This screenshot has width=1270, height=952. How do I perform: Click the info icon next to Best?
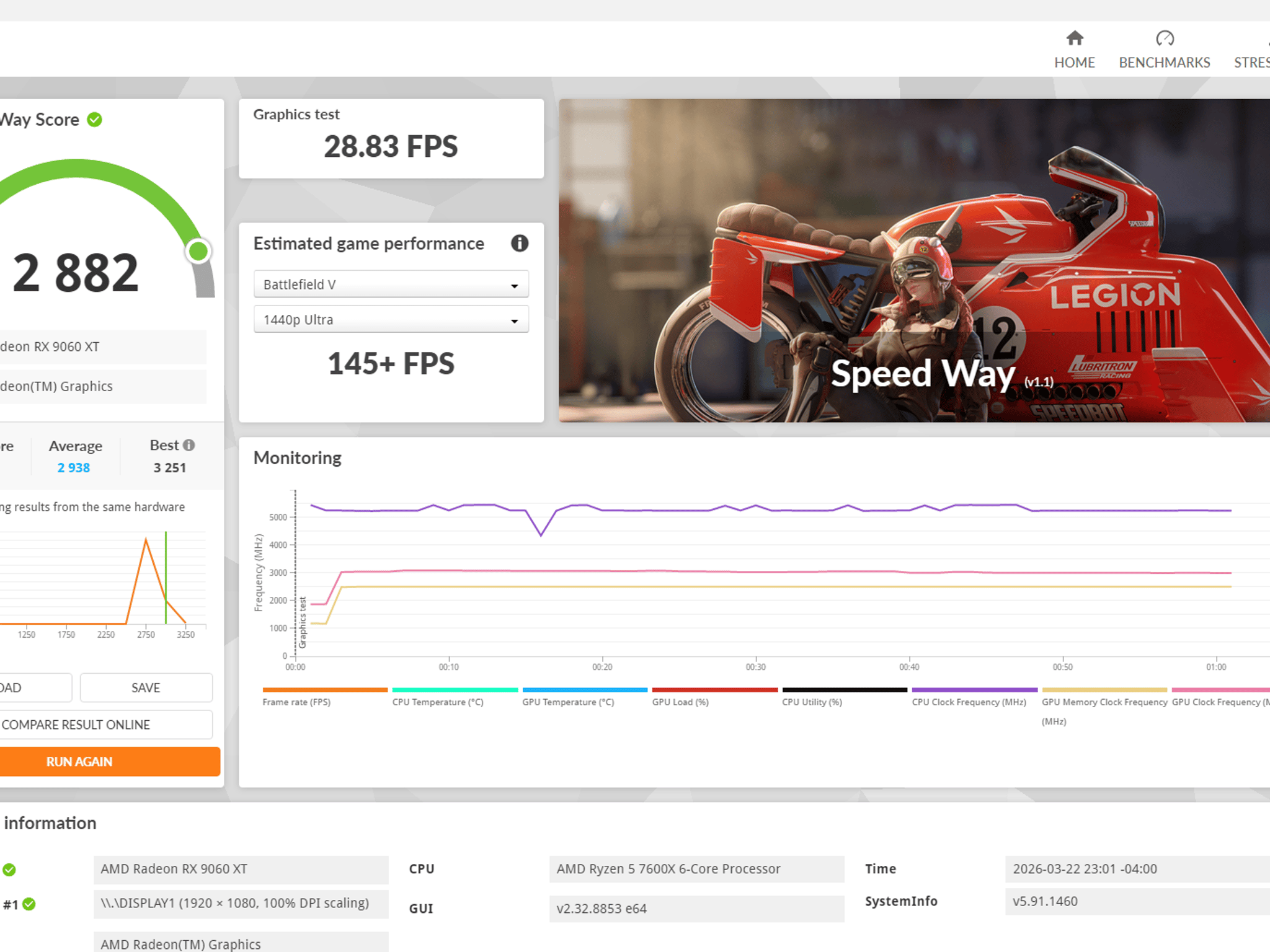189,445
